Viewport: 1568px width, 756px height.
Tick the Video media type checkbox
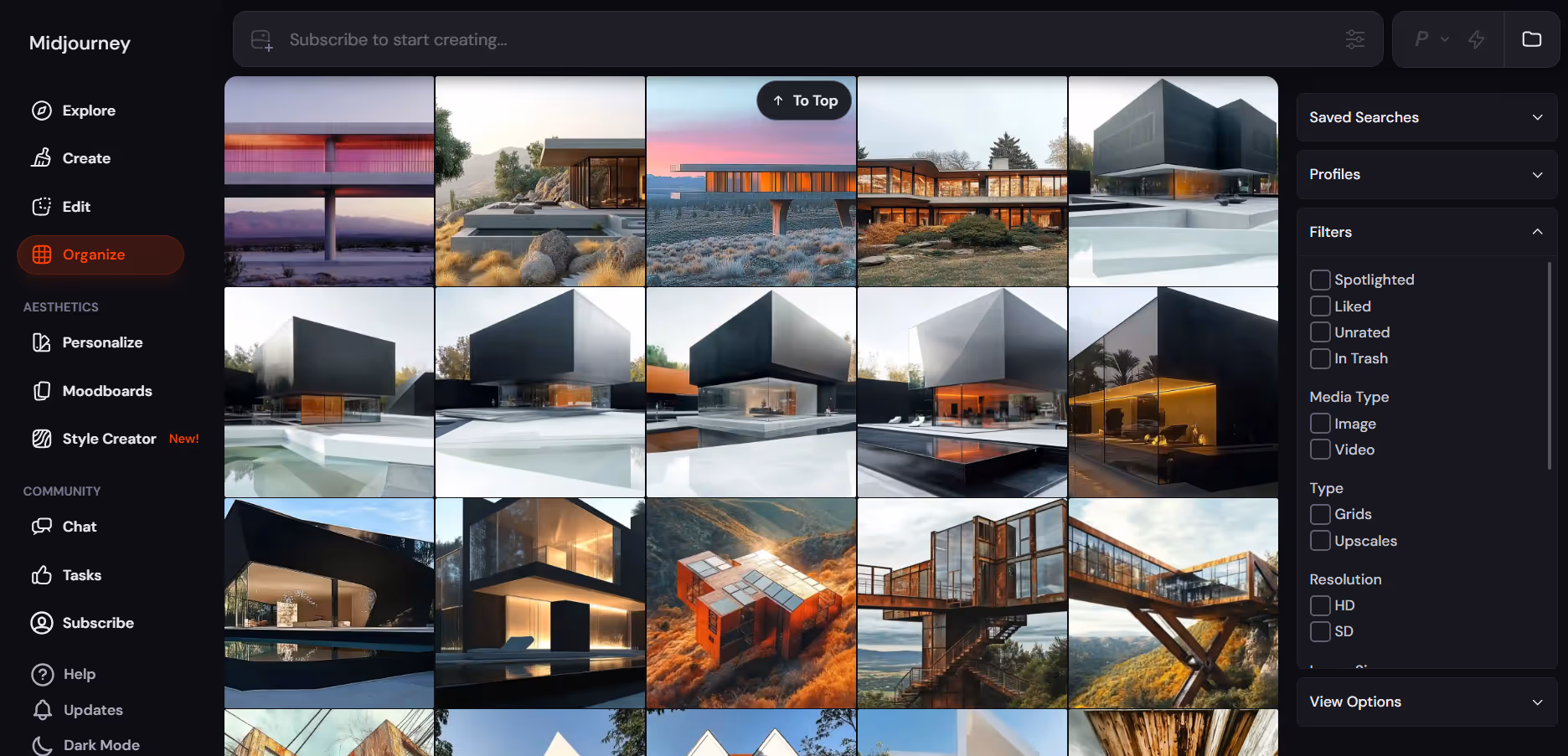click(x=1320, y=450)
